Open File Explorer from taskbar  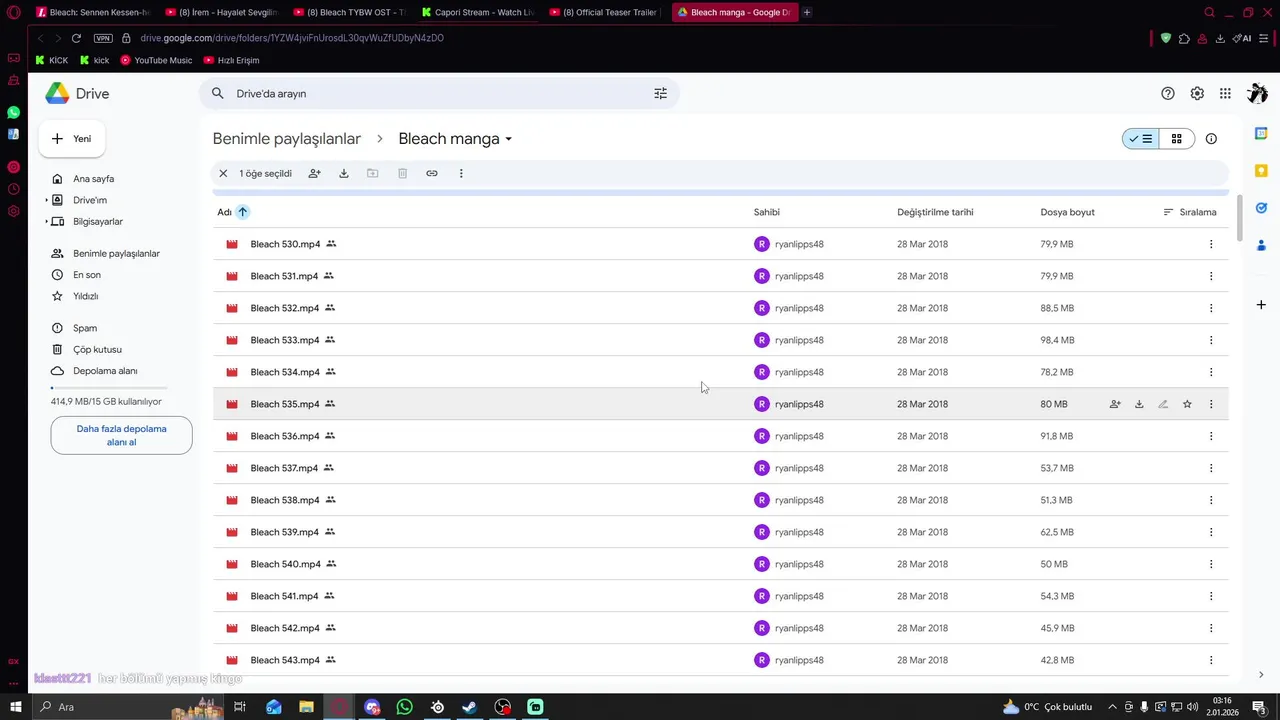click(x=307, y=707)
